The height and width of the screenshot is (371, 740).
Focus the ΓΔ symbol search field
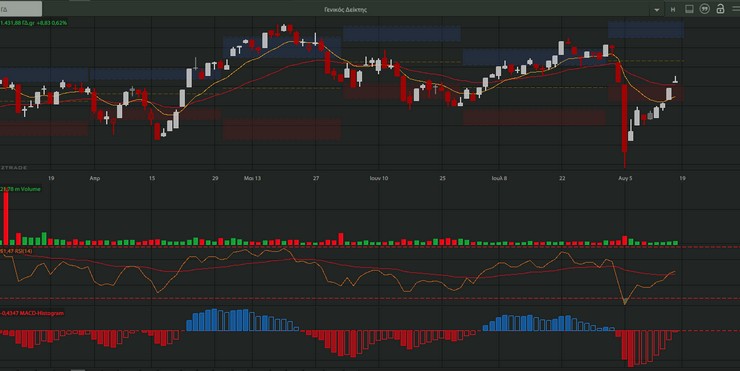tap(21, 9)
